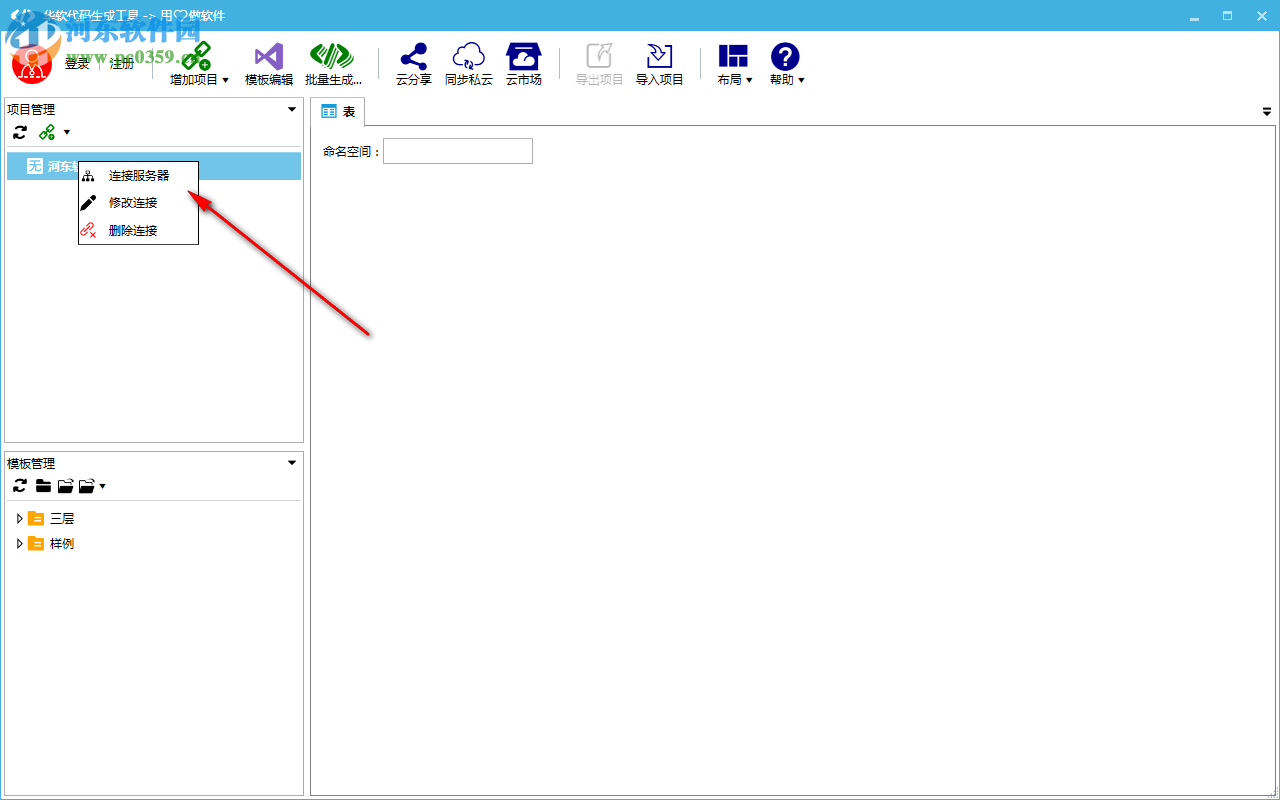
Task: Expand the 样例 template folder
Action: click(x=19, y=543)
